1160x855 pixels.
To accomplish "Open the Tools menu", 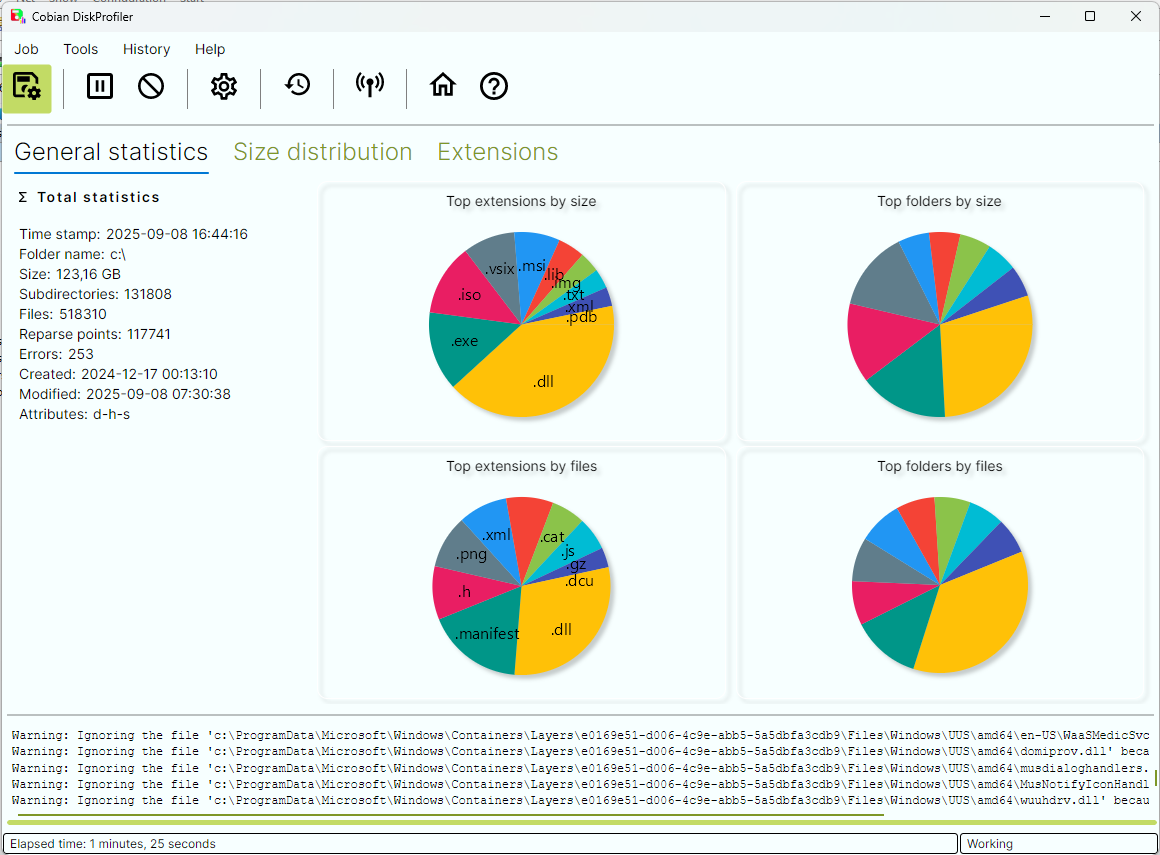I will pos(81,49).
